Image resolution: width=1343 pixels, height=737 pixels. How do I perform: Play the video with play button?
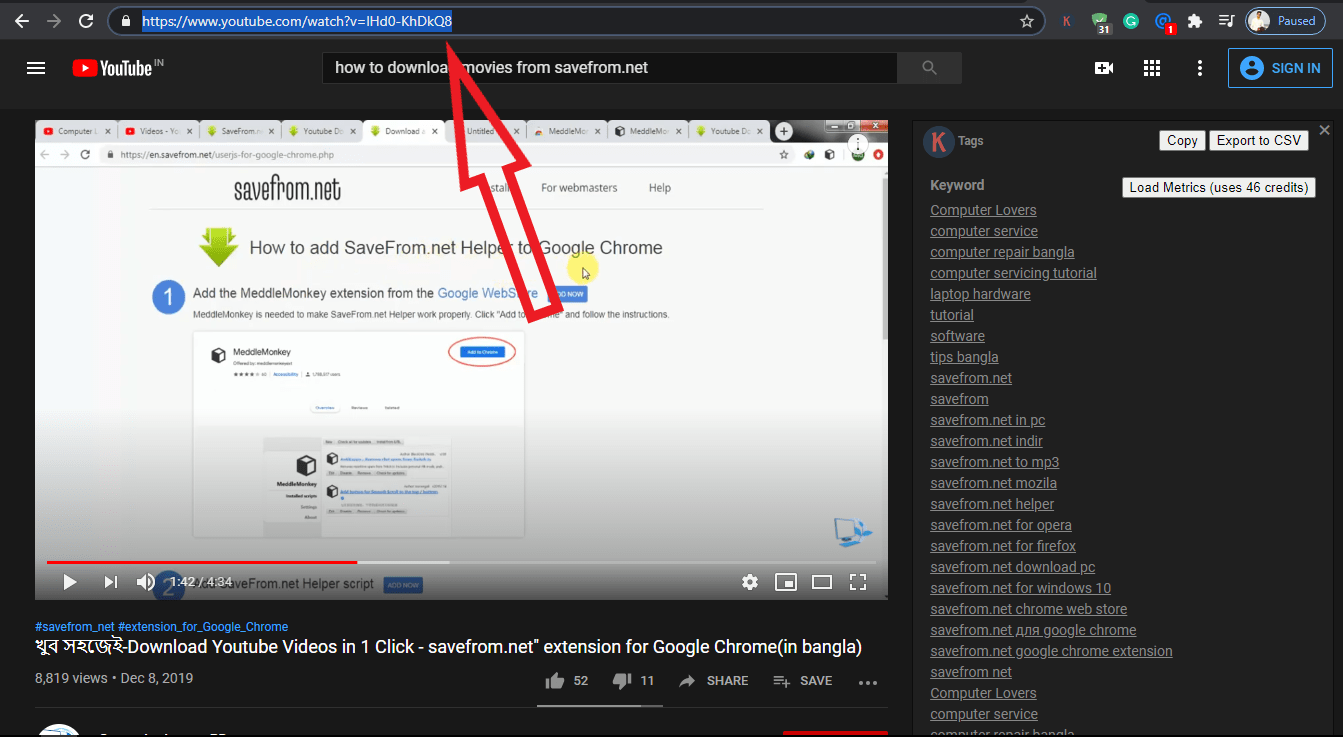pos(69,582)
